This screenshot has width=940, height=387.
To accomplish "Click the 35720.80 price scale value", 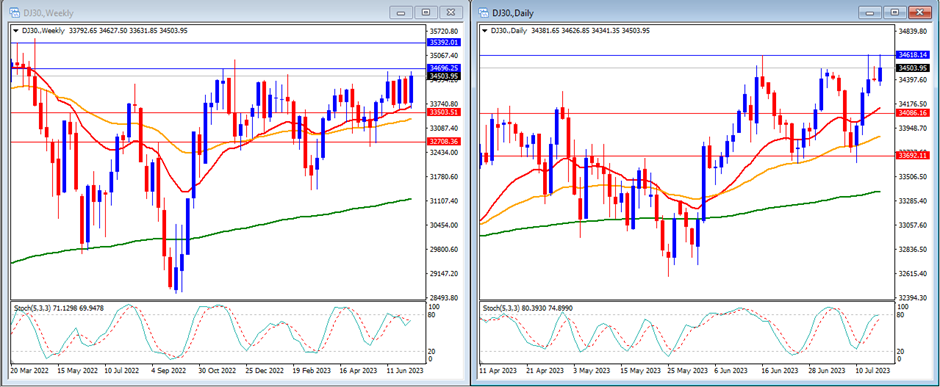I will click(444, 31).
